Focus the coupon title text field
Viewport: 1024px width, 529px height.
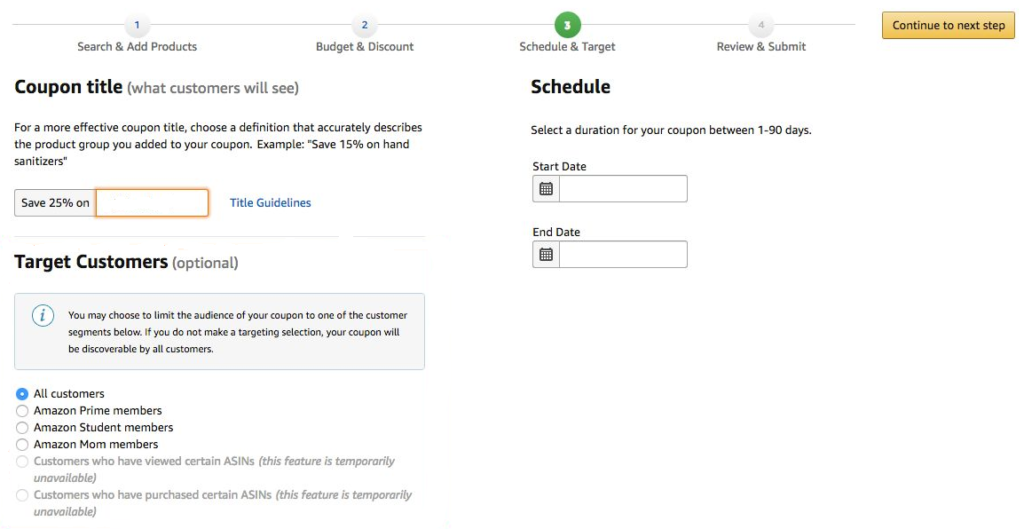[x=152, y=202]
